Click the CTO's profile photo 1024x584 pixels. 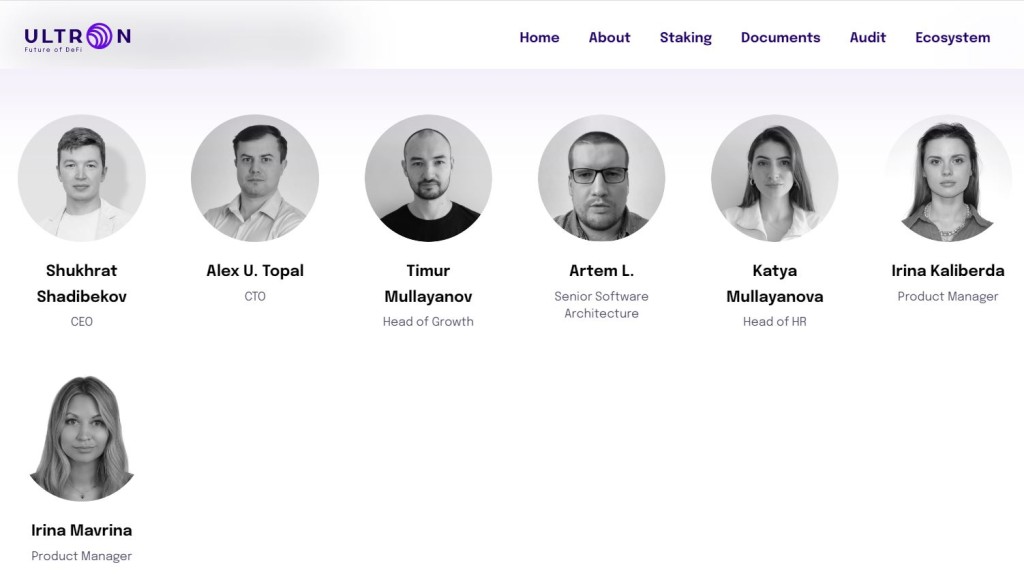coord(255,178)
